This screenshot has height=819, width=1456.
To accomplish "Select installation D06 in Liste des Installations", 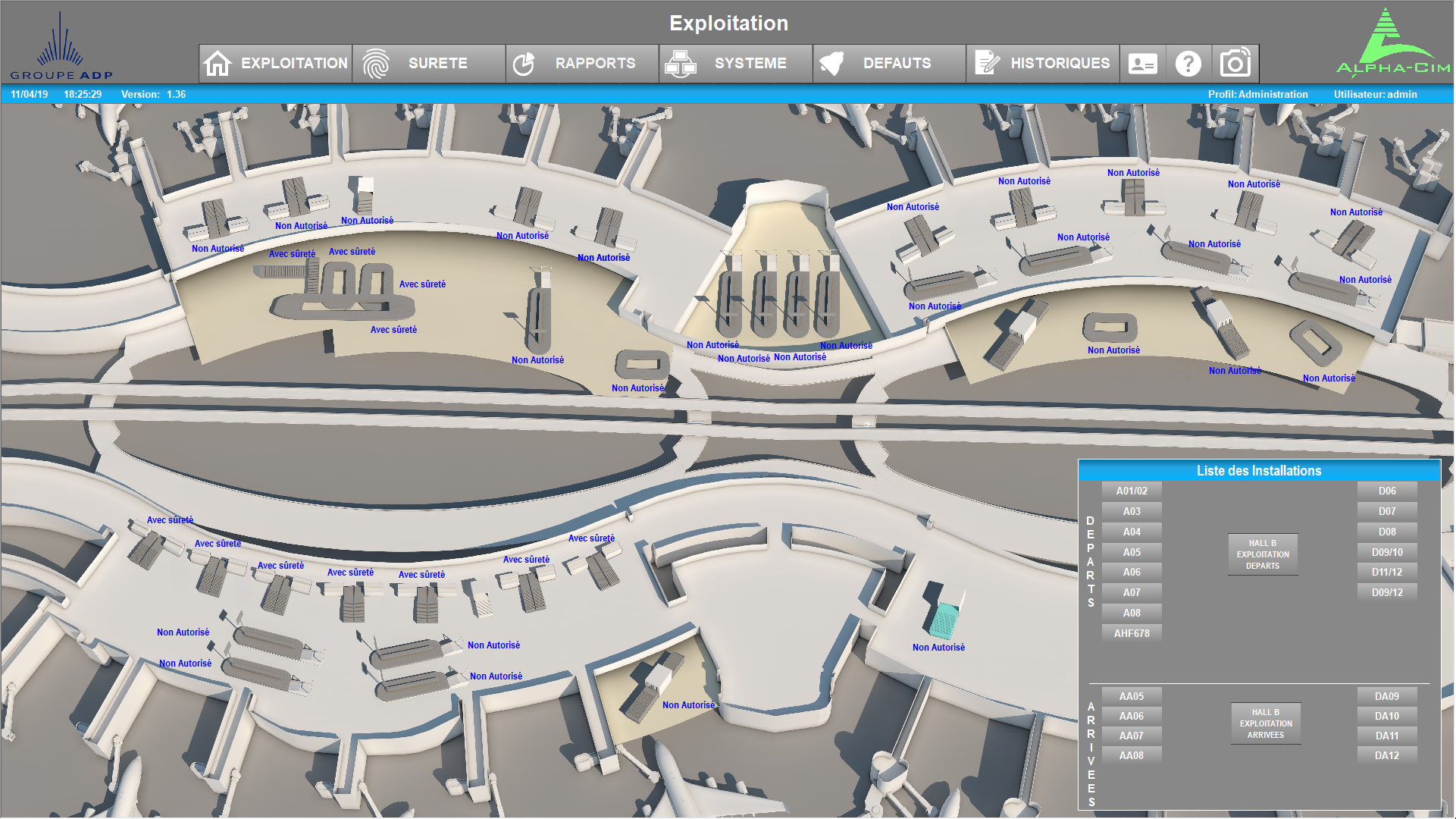I will click(x=1387, y=490).
